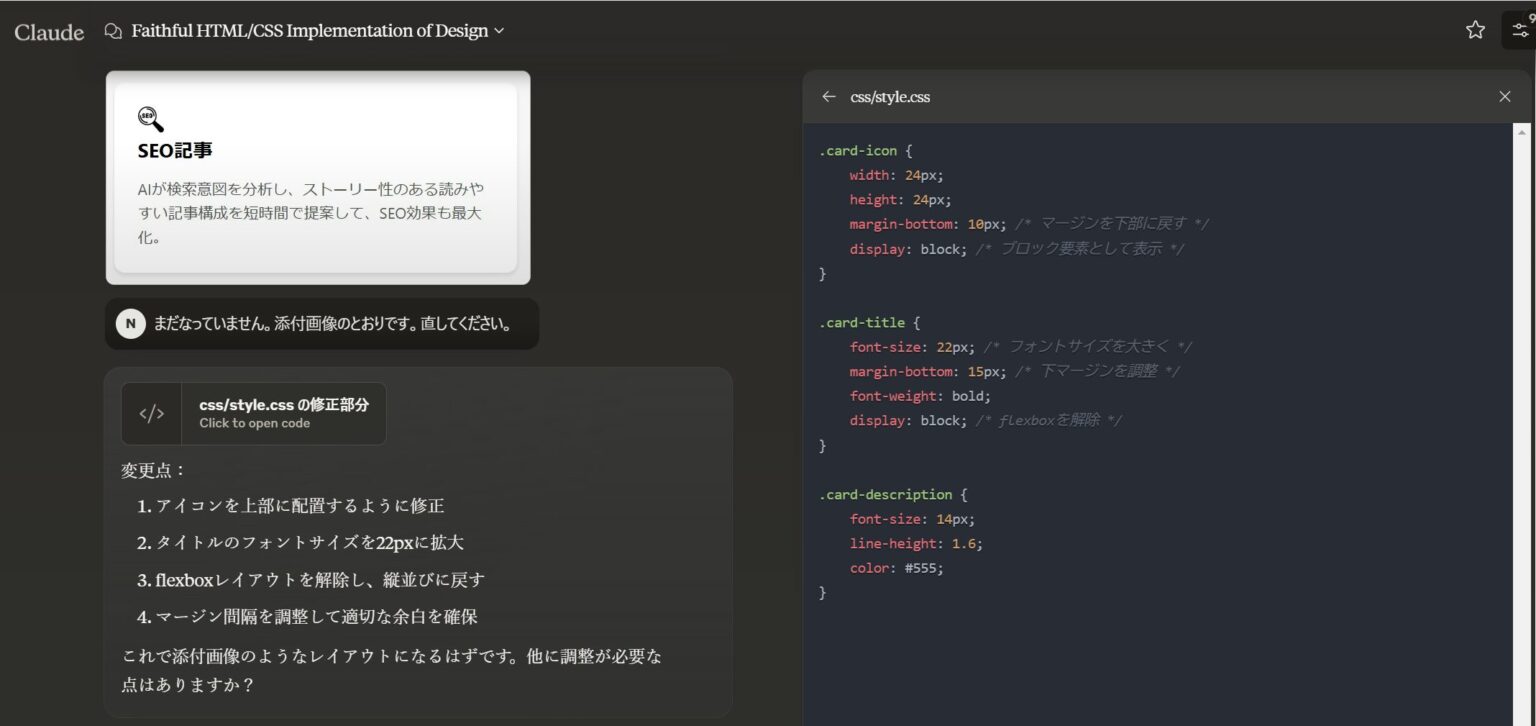Click the Claude logo
The height and width of the screenshot is (726, 1536).
click(x=47, y=30)
